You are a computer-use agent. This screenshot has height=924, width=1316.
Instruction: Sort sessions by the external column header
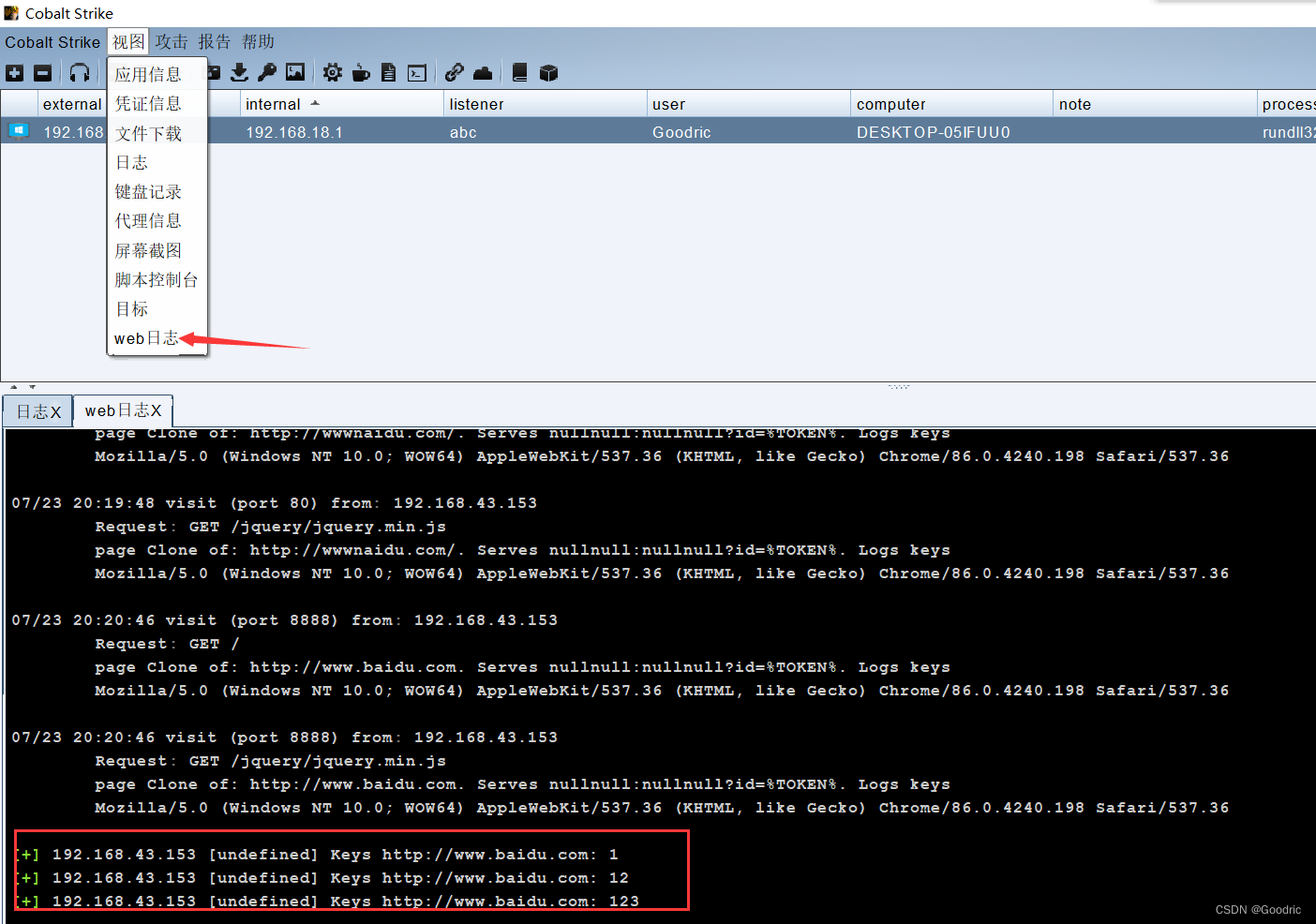coord(72,104)
